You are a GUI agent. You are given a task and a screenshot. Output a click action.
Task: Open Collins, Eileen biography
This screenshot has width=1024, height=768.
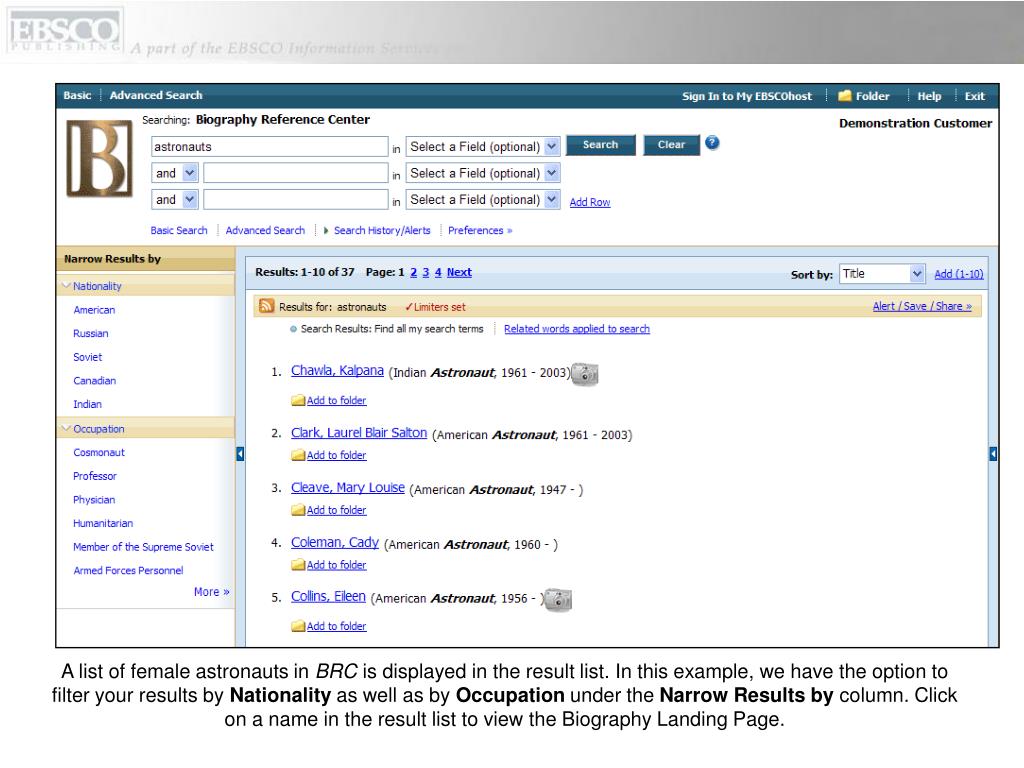(x=328, y=596)
